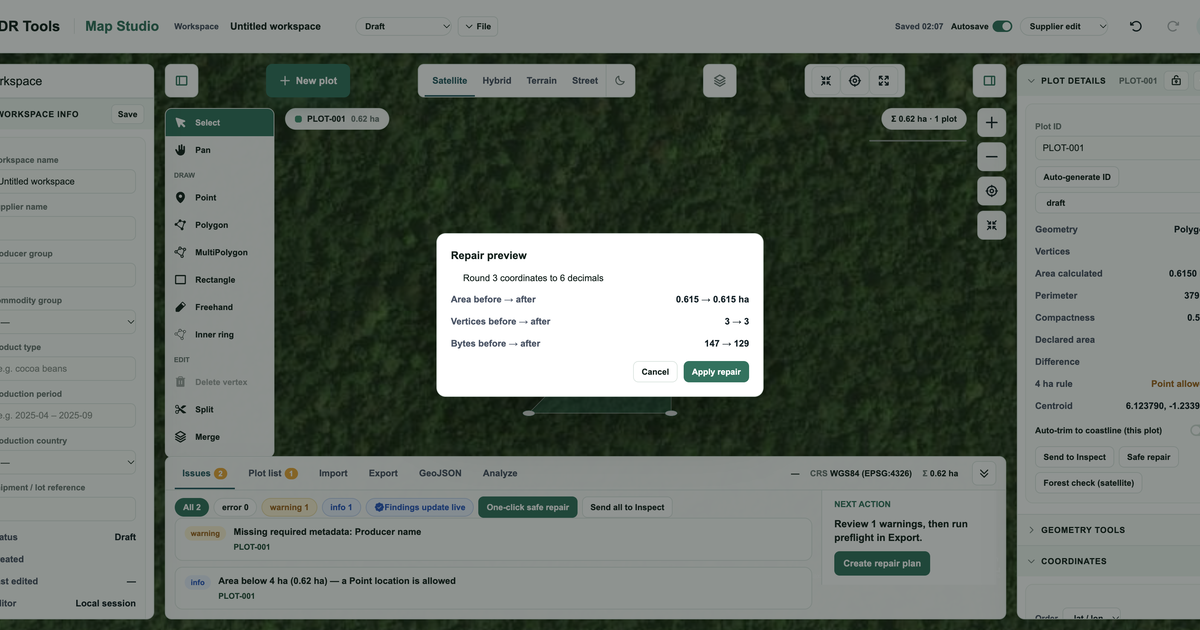Expand map to fullscreen icon

[x=884, y=81]
